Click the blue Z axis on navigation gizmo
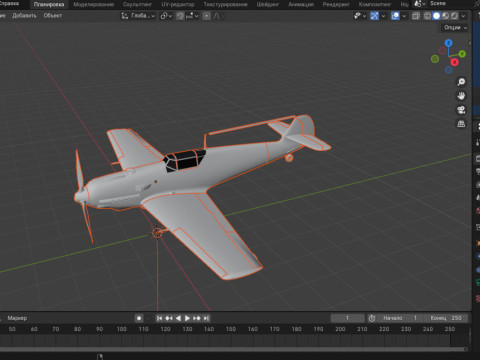 (x=449, y=43)
